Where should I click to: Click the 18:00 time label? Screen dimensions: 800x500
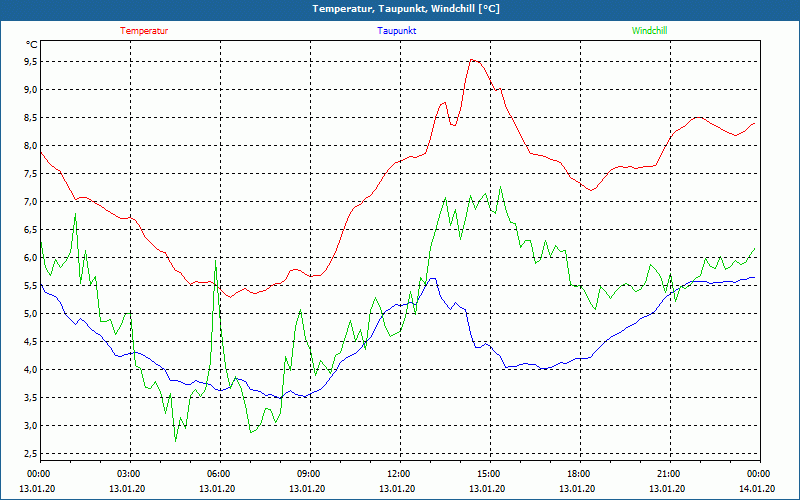(577, 474)
